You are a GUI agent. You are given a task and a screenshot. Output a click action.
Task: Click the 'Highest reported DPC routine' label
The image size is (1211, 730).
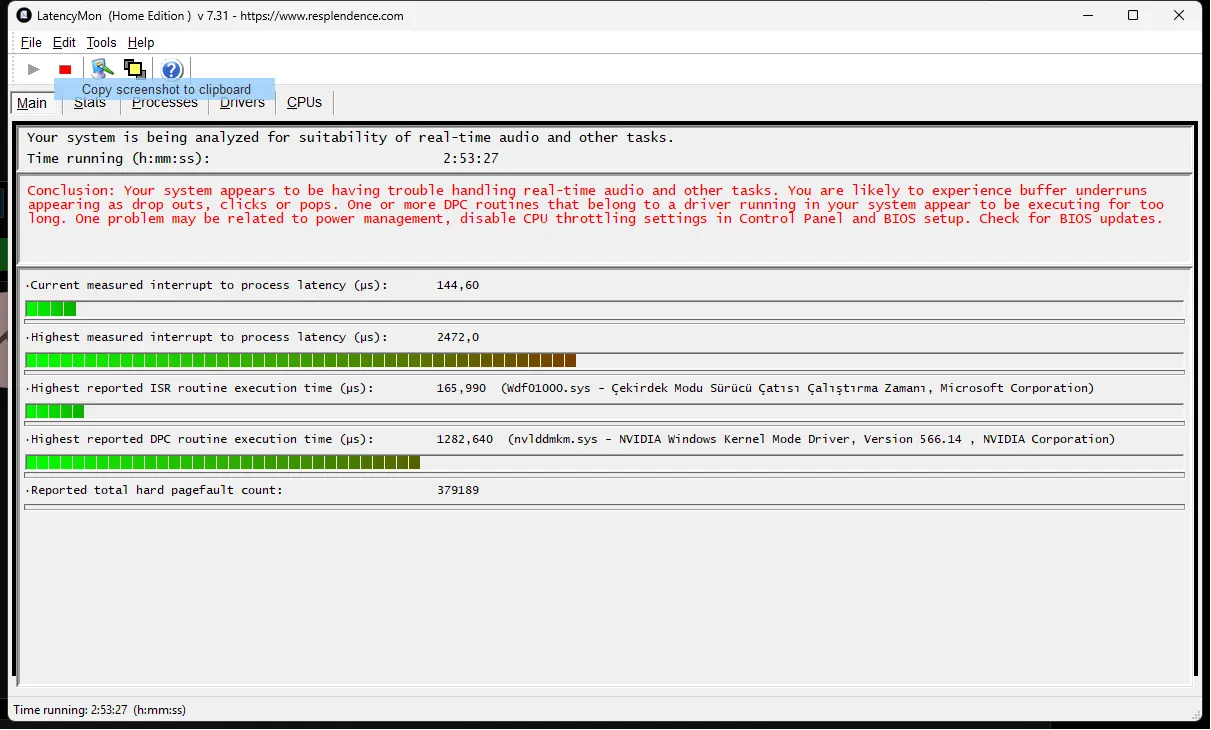200,439
